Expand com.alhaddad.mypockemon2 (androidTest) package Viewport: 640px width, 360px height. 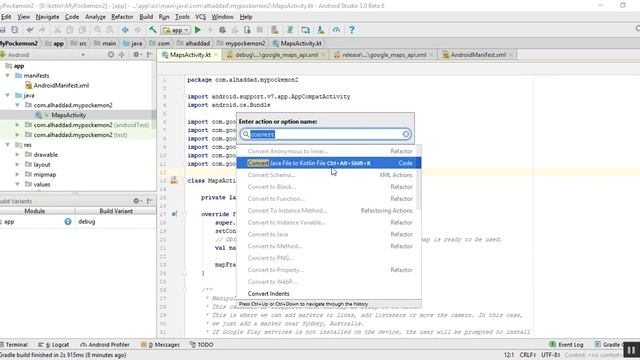[17, 125]
